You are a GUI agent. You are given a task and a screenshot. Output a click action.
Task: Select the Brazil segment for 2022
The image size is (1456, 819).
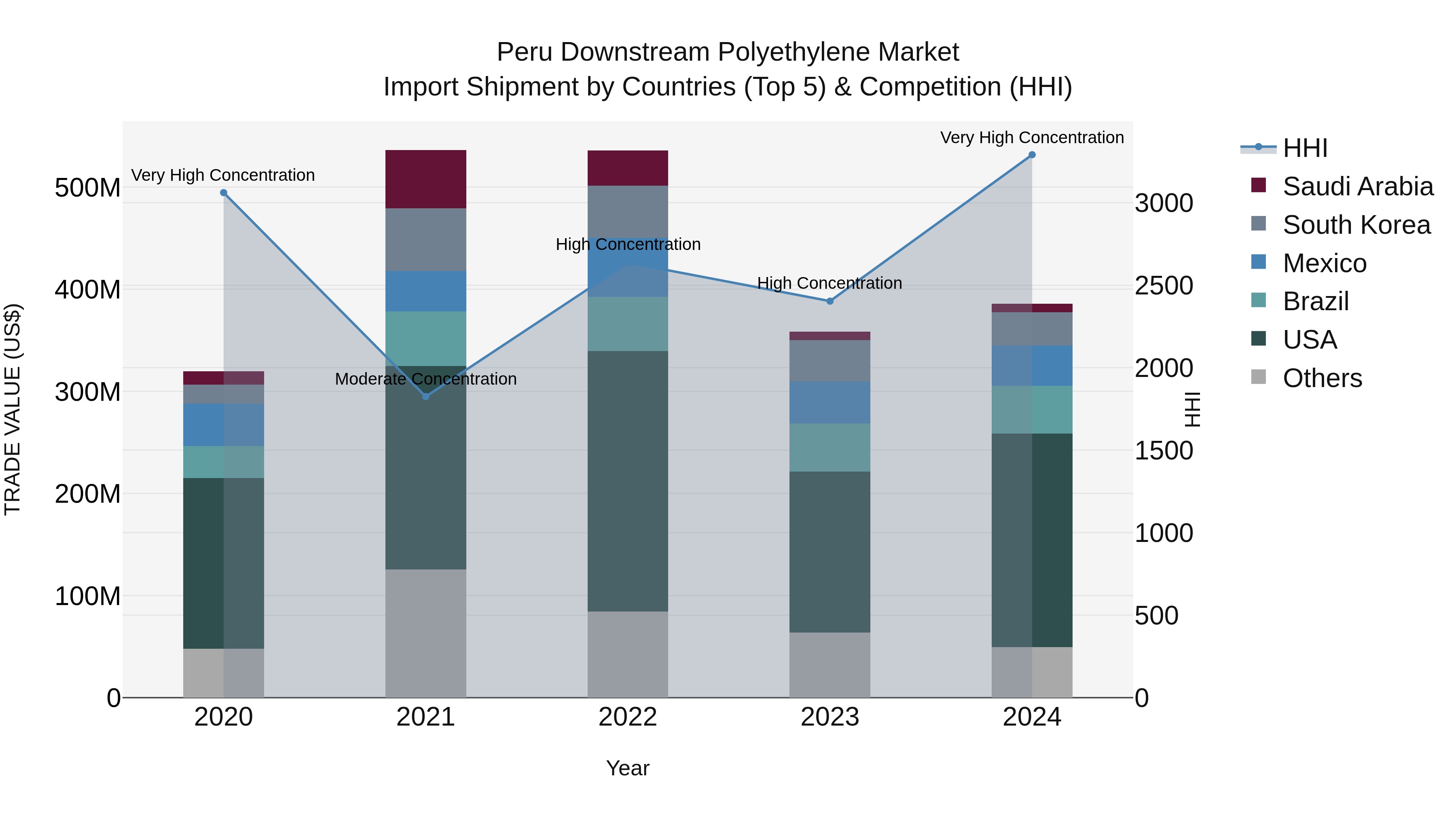click(x=628, y=324)
